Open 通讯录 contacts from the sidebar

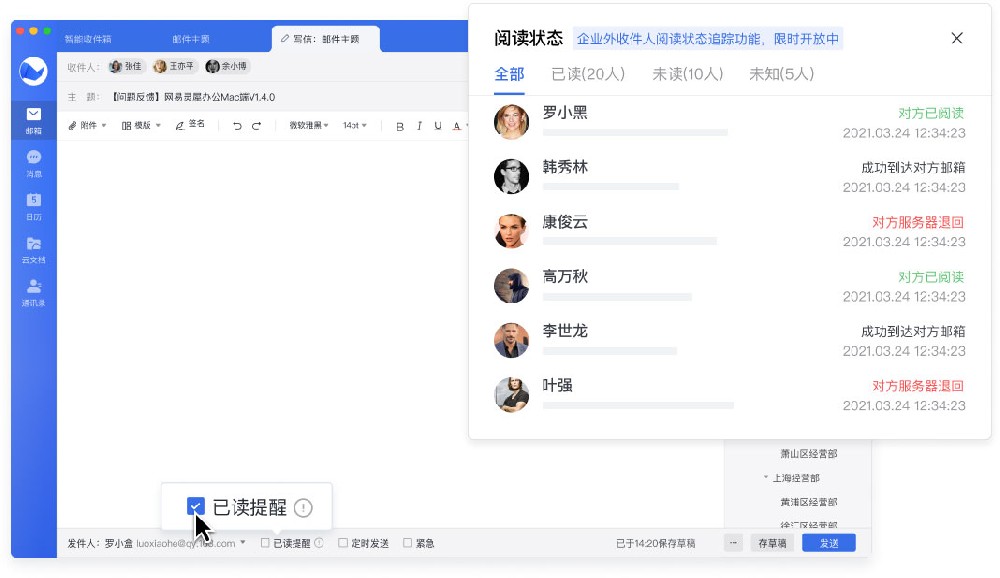34,292
